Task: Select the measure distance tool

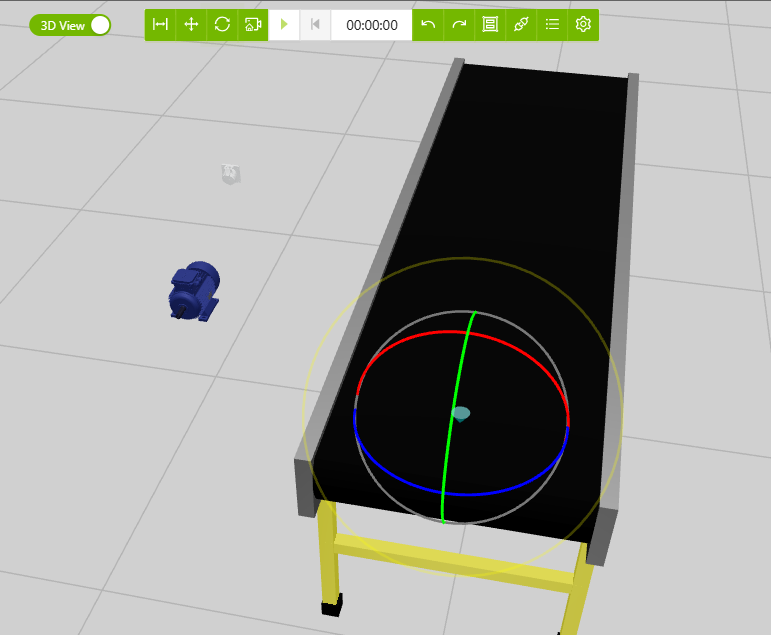Action: (x=160, y=25)
